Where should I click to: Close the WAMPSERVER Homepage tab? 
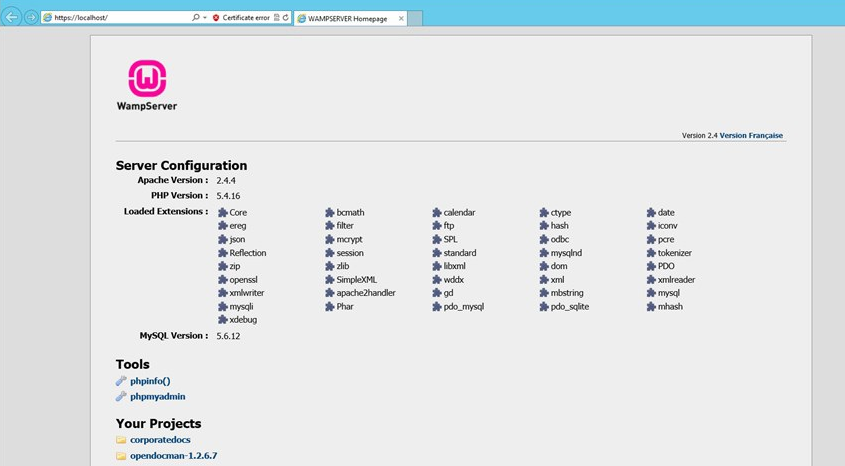(x=401, y=18)
